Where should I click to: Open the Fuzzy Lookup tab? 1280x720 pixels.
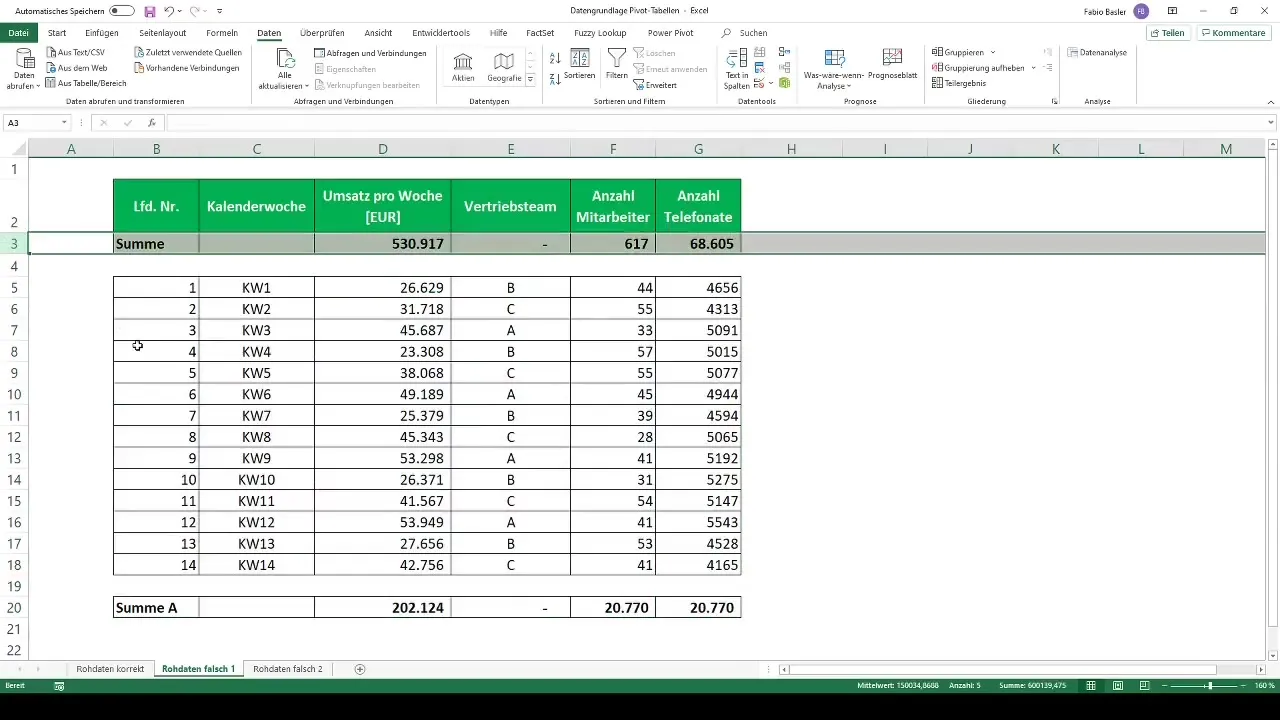click(x=600, y=33)
